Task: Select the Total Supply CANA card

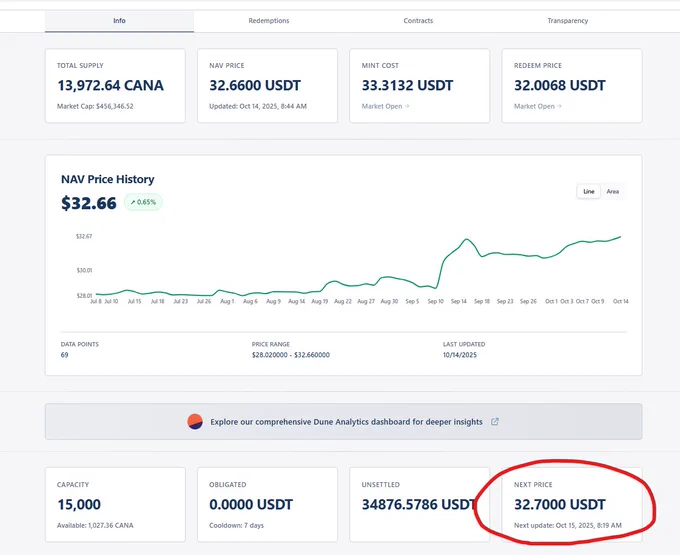Action: (115, 85)
